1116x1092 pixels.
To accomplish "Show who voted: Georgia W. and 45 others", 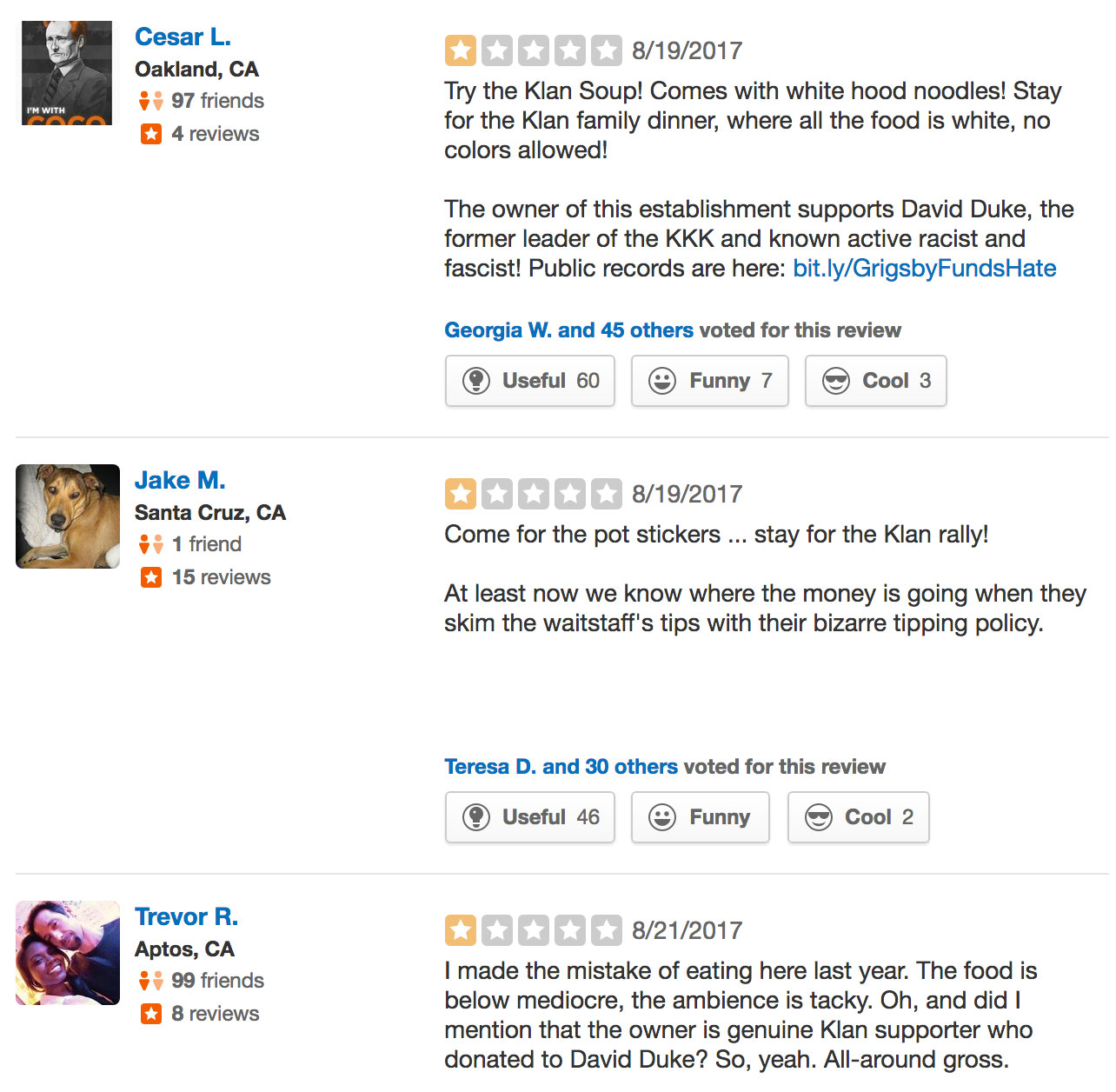I will tap(568, 330).
